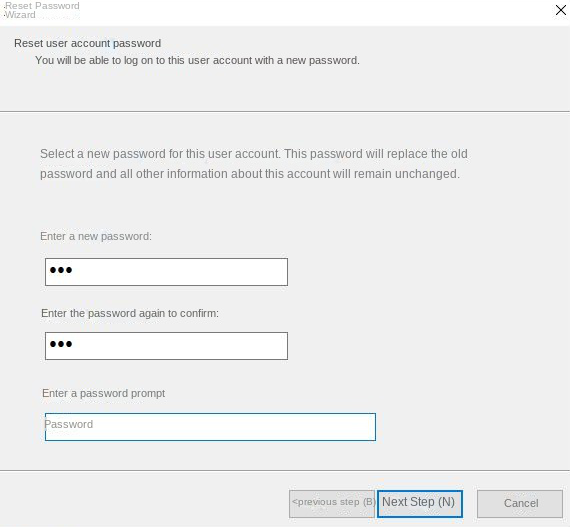This screenshot has width=570, height=527.
Task: Click the empty title bar area beside the title
Action: 313,11
